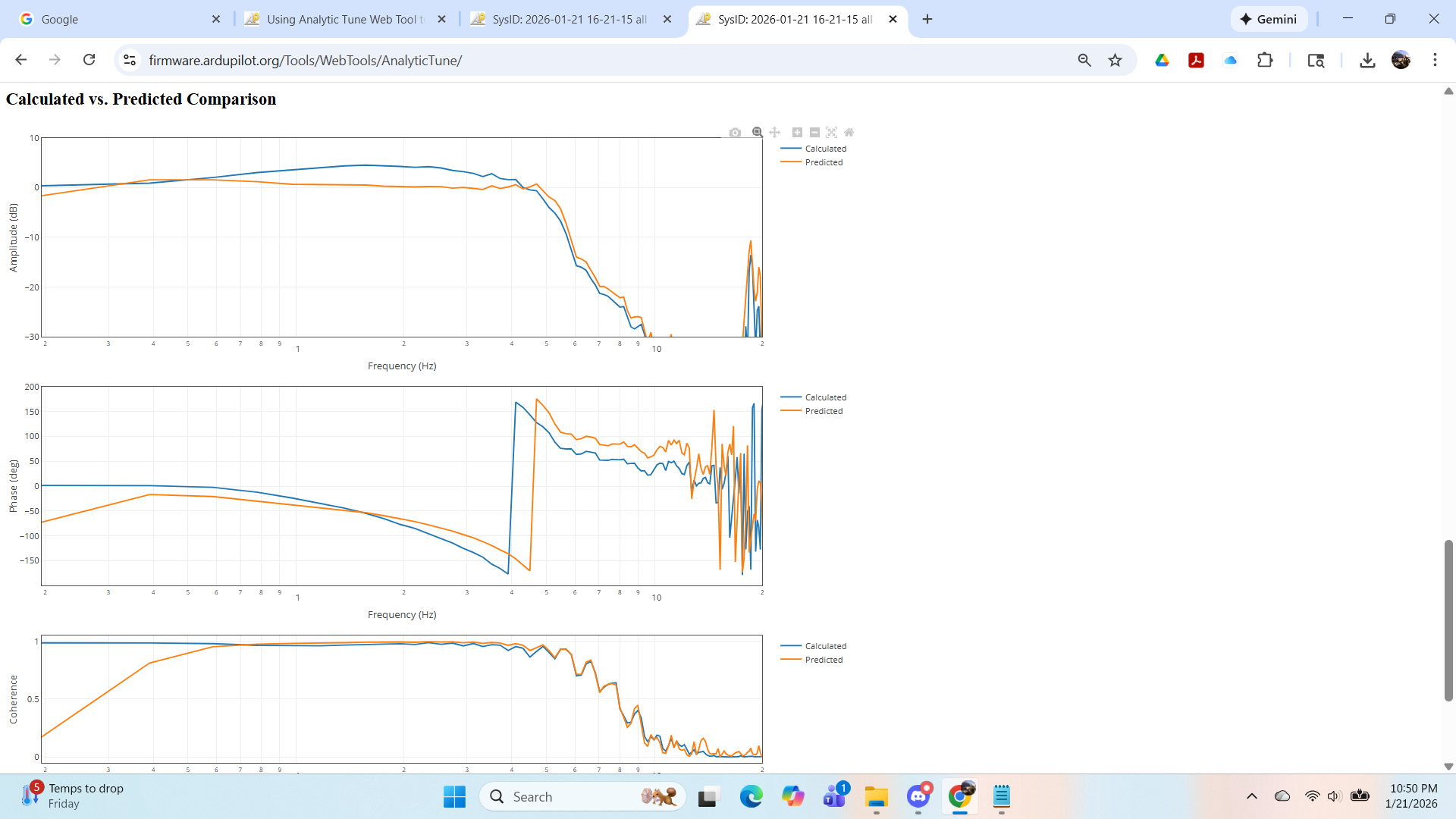Switch to the Google tab

pos(114,19)
